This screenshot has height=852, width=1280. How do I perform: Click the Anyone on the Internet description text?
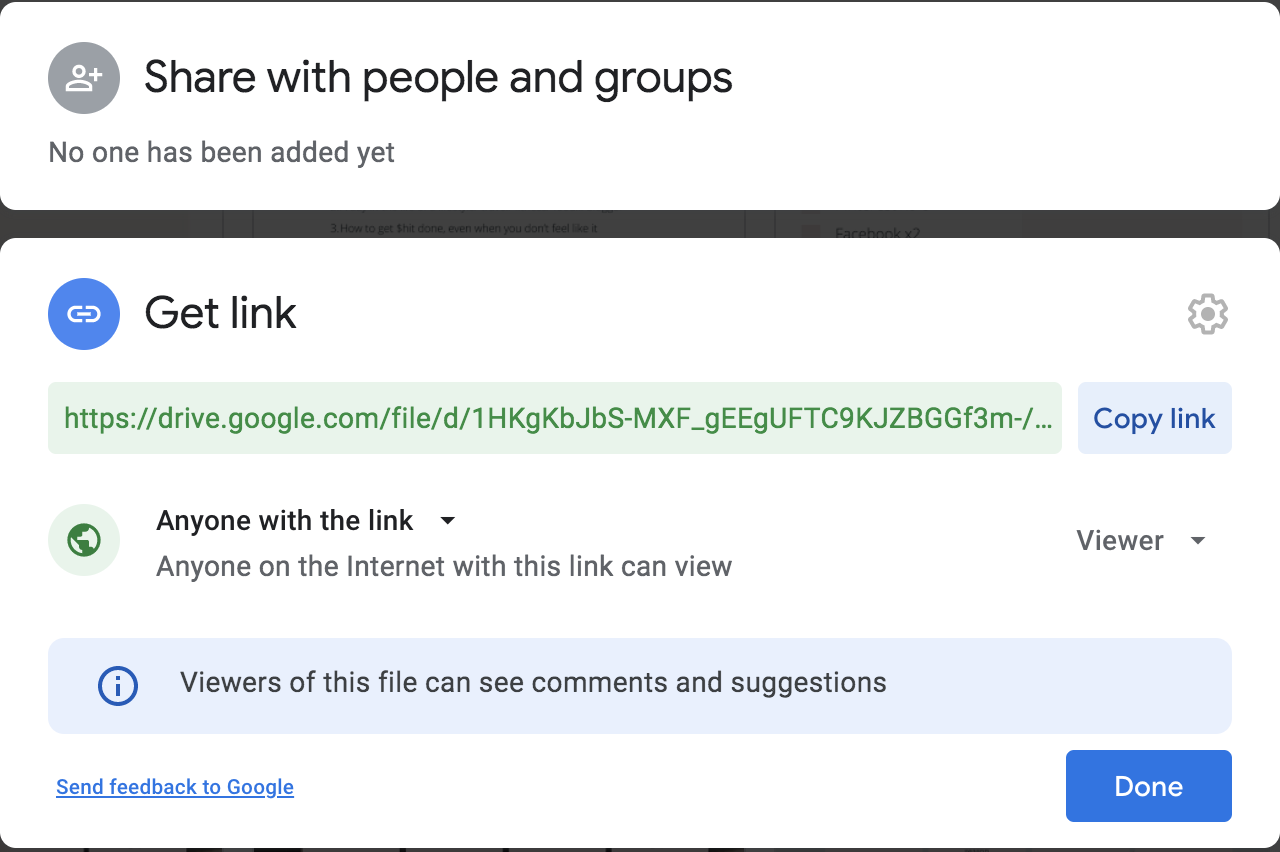click(x=444, y=567)
